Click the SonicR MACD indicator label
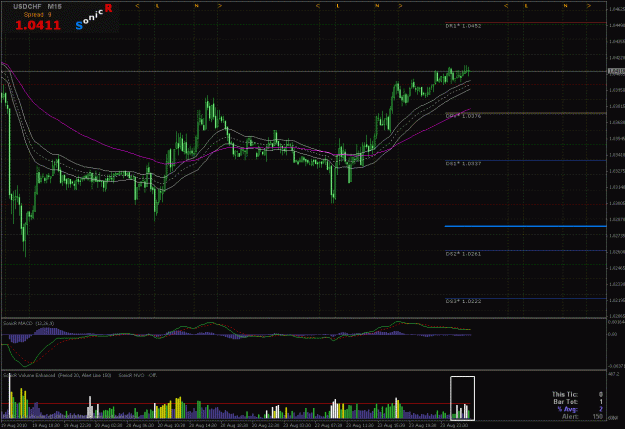Screen dimensions: 625x429 29,323
